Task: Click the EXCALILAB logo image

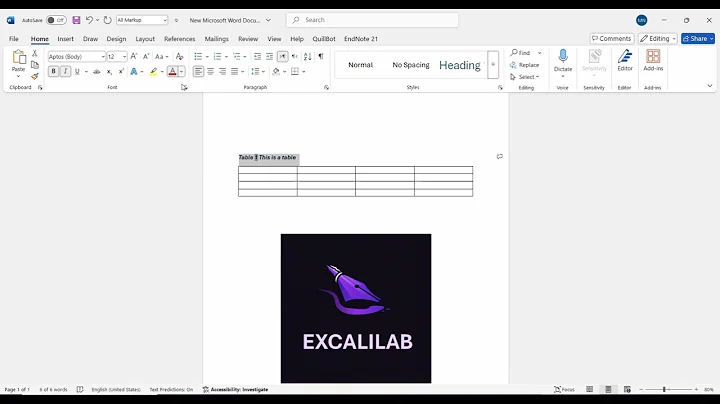Action: [x=356, y=308]
